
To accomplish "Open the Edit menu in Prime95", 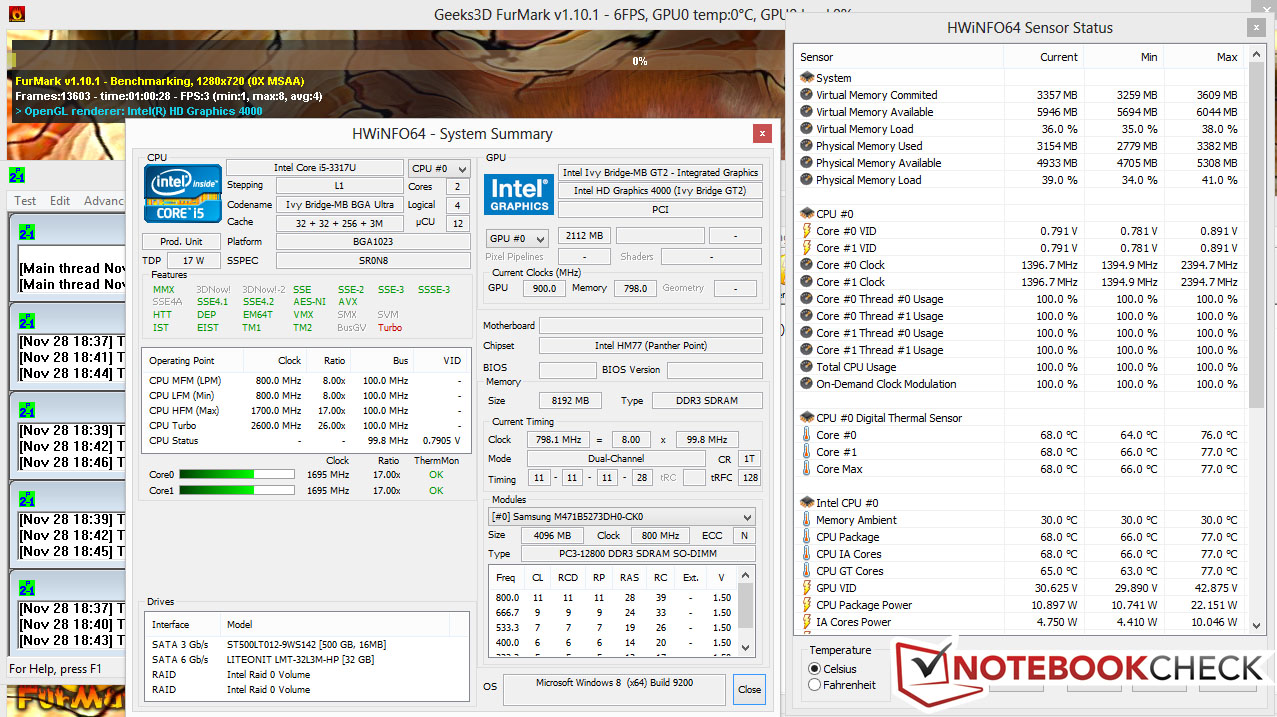I will [60, 201].
